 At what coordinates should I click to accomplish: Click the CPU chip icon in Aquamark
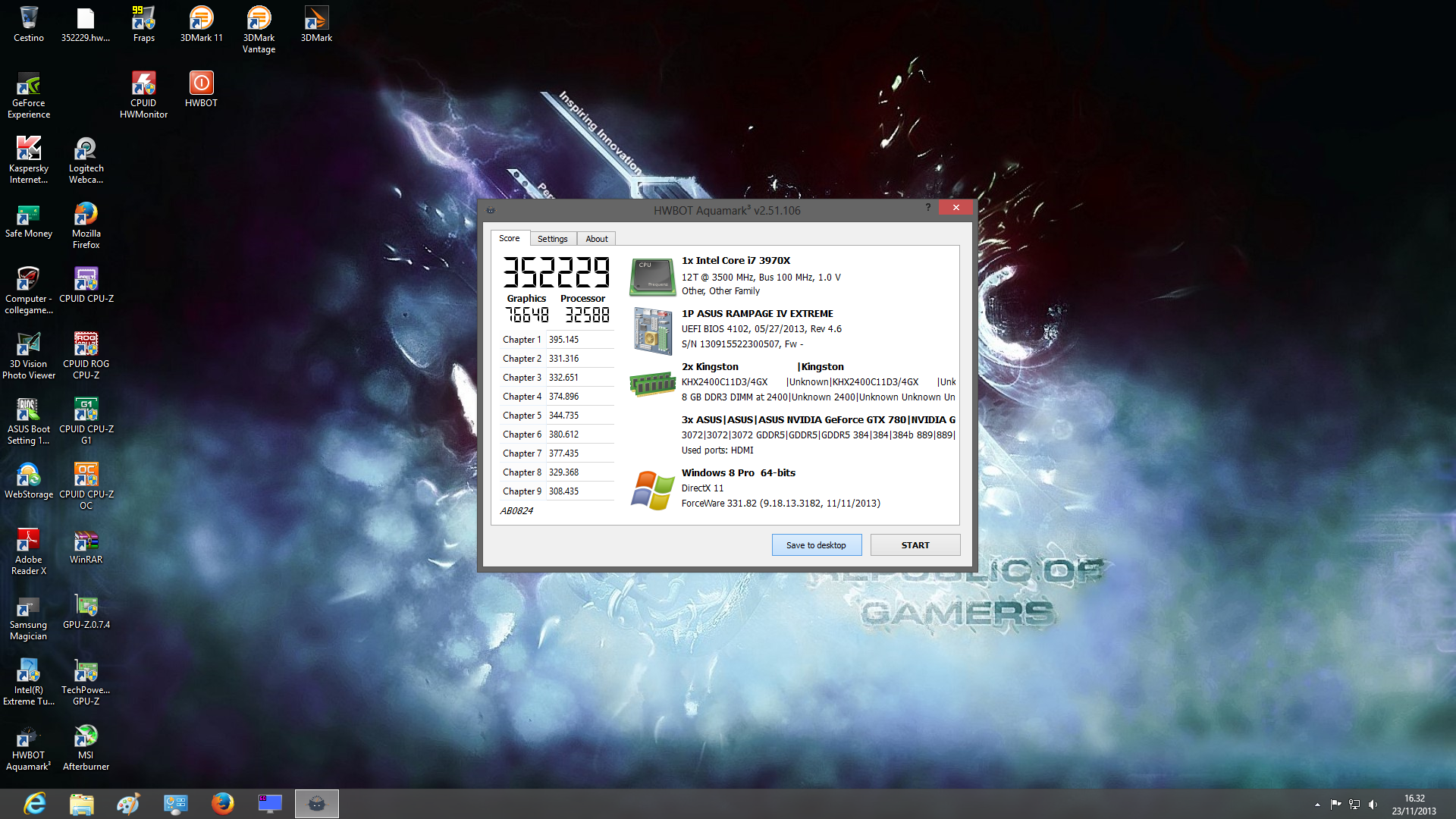pos(652,276)
